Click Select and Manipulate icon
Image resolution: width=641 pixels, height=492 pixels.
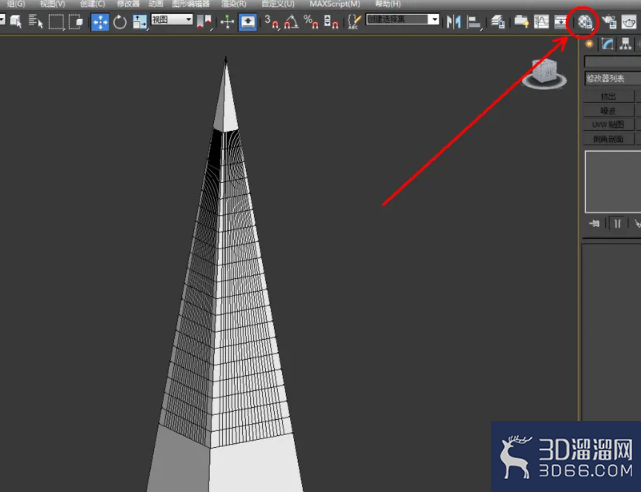click(x=227, y=22)
